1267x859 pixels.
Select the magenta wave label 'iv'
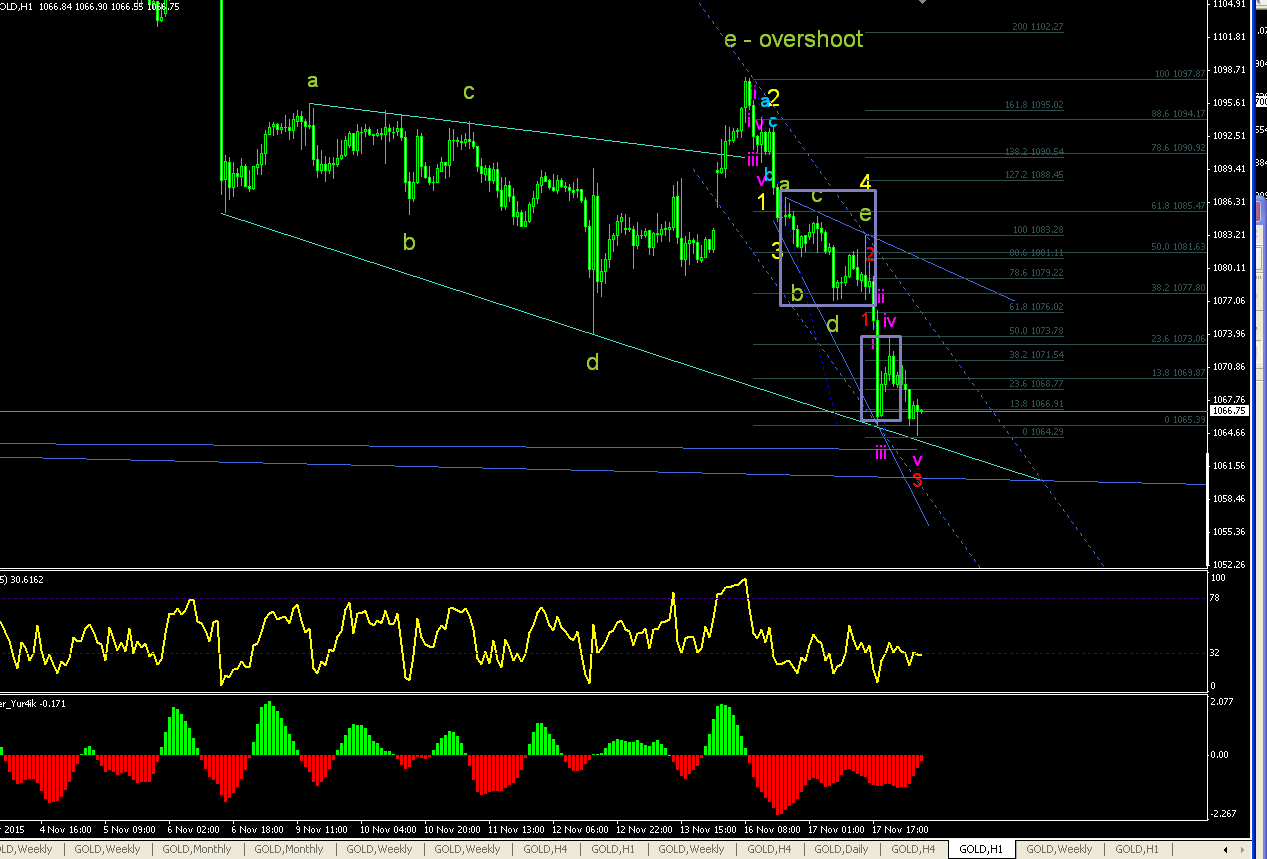889,321
